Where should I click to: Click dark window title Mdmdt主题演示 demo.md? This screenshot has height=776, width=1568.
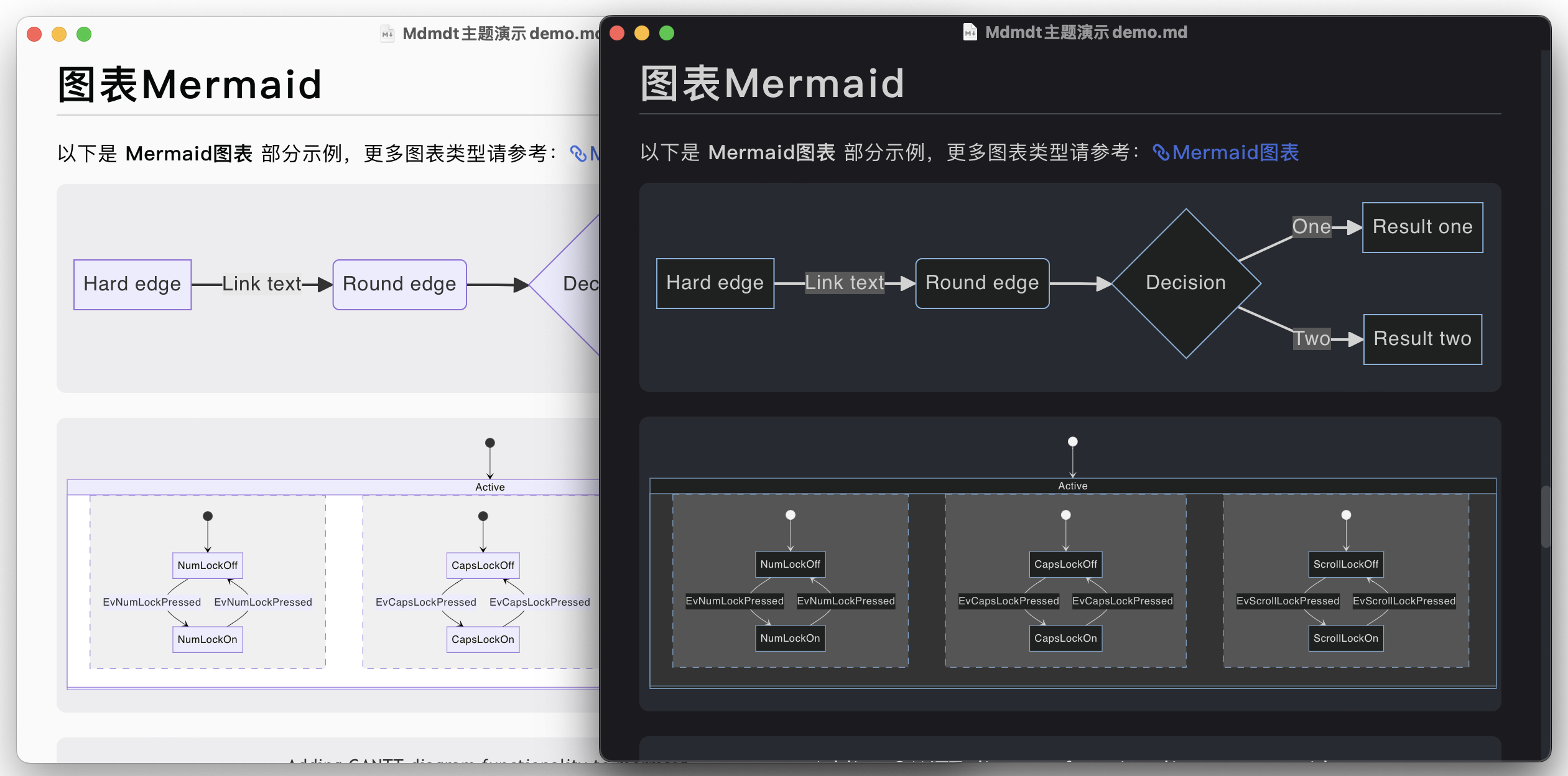[x=1086, y=32]
